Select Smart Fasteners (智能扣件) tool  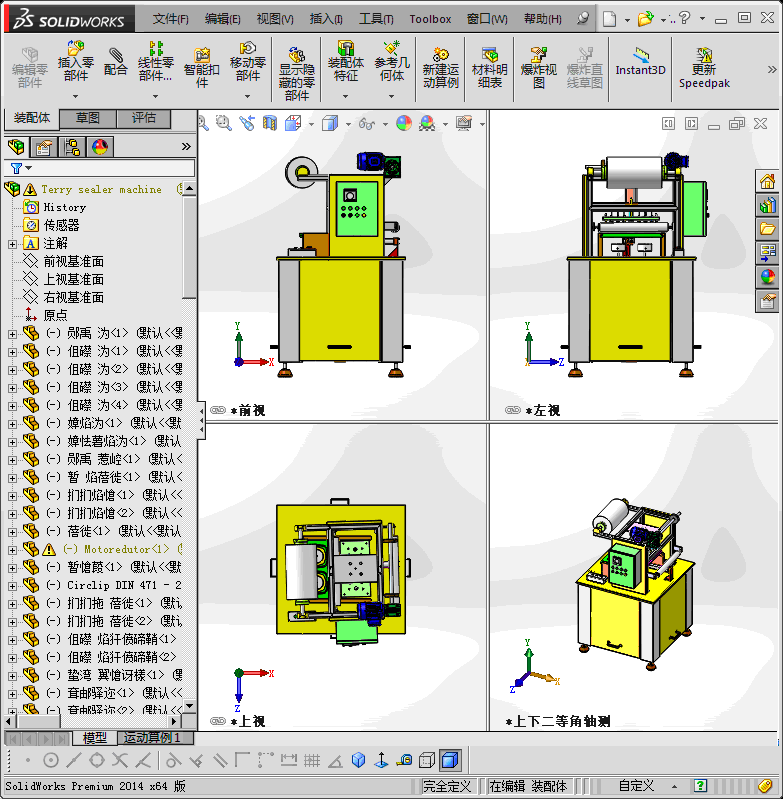pyautogui.click(x=202, y=66)
